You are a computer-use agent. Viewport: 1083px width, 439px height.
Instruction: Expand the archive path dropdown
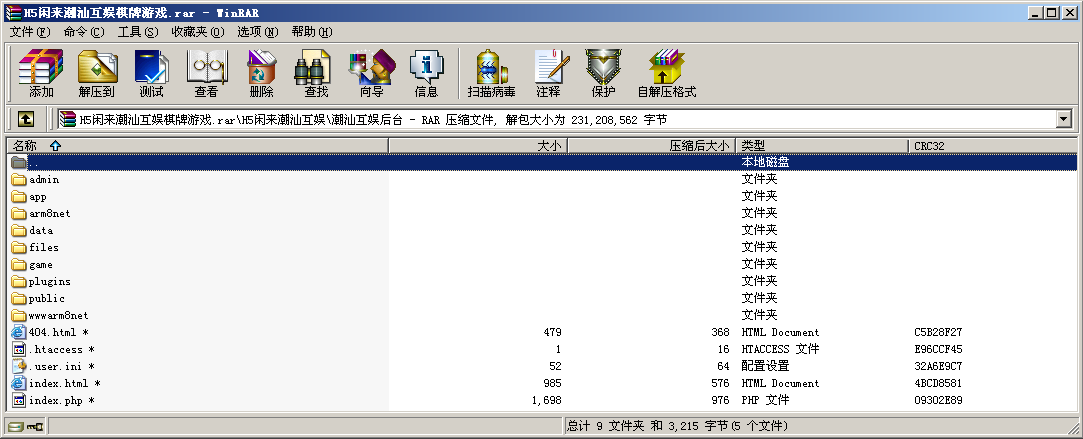coord(1063,119)
